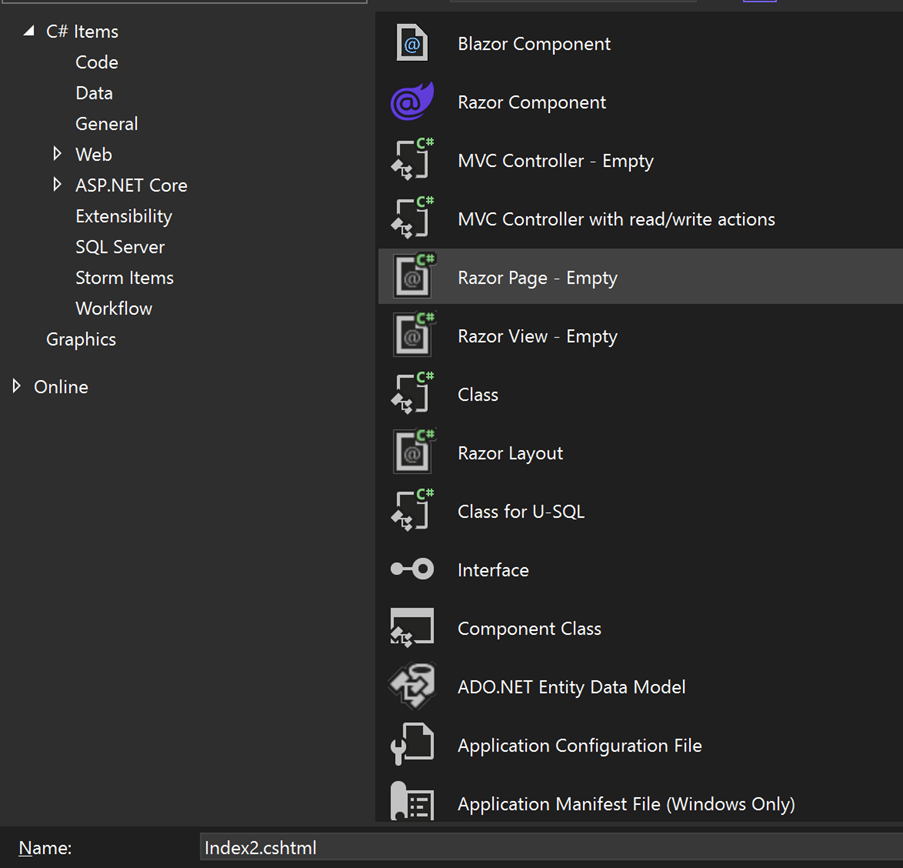This screenshot has width=903, height=868.
Task: Select the ASP.NET Core category label
Action: (131, 185)
